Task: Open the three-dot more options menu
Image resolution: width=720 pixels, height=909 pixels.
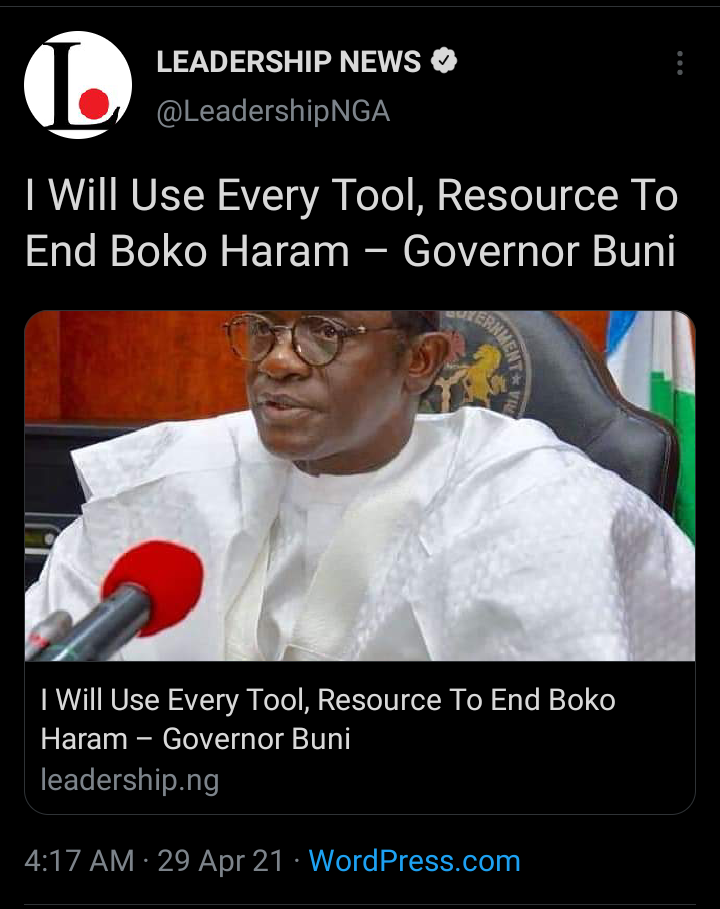Action: click(x=679, y=63)
